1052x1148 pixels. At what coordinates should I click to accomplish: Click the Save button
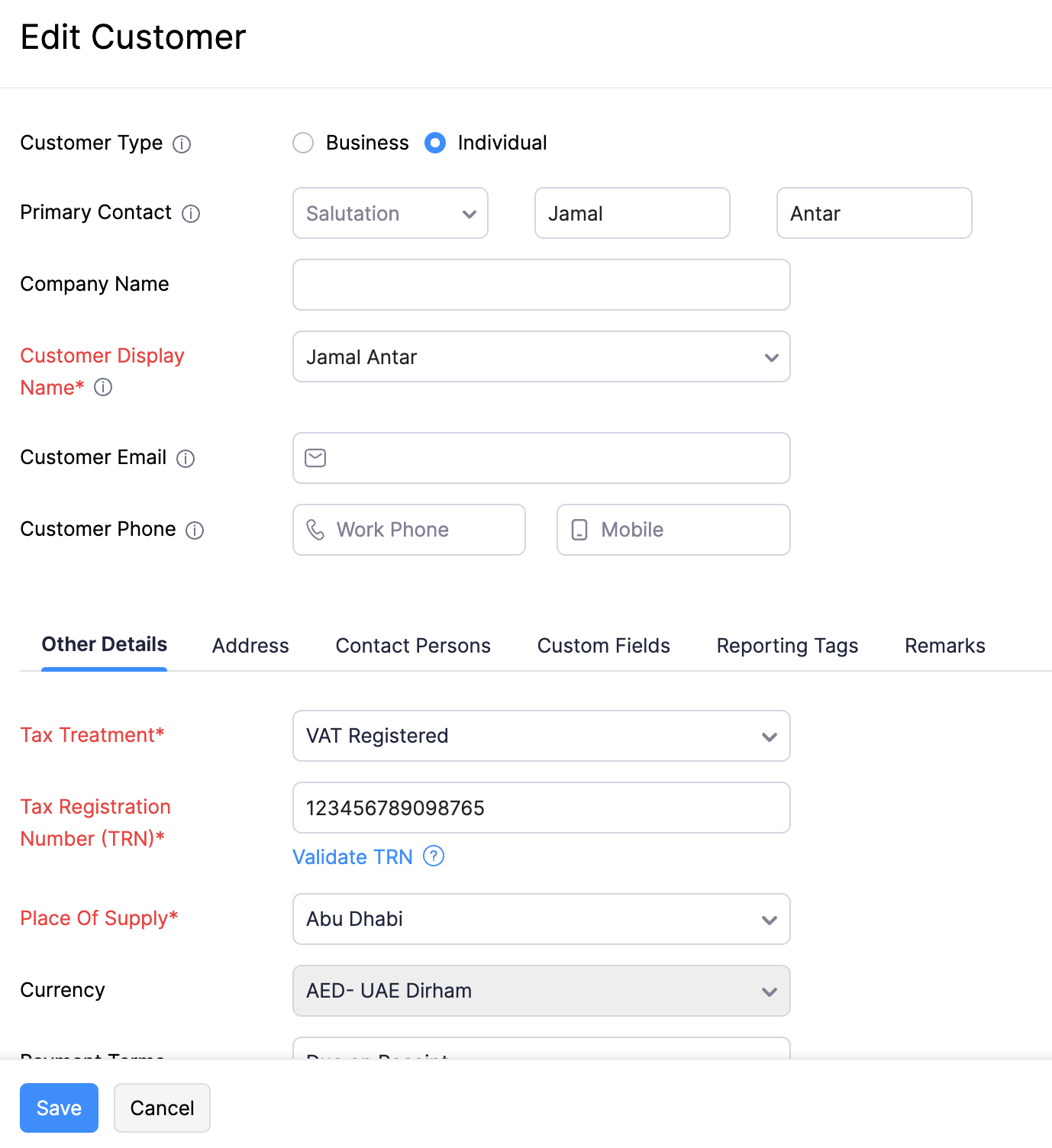[59, 1108]
